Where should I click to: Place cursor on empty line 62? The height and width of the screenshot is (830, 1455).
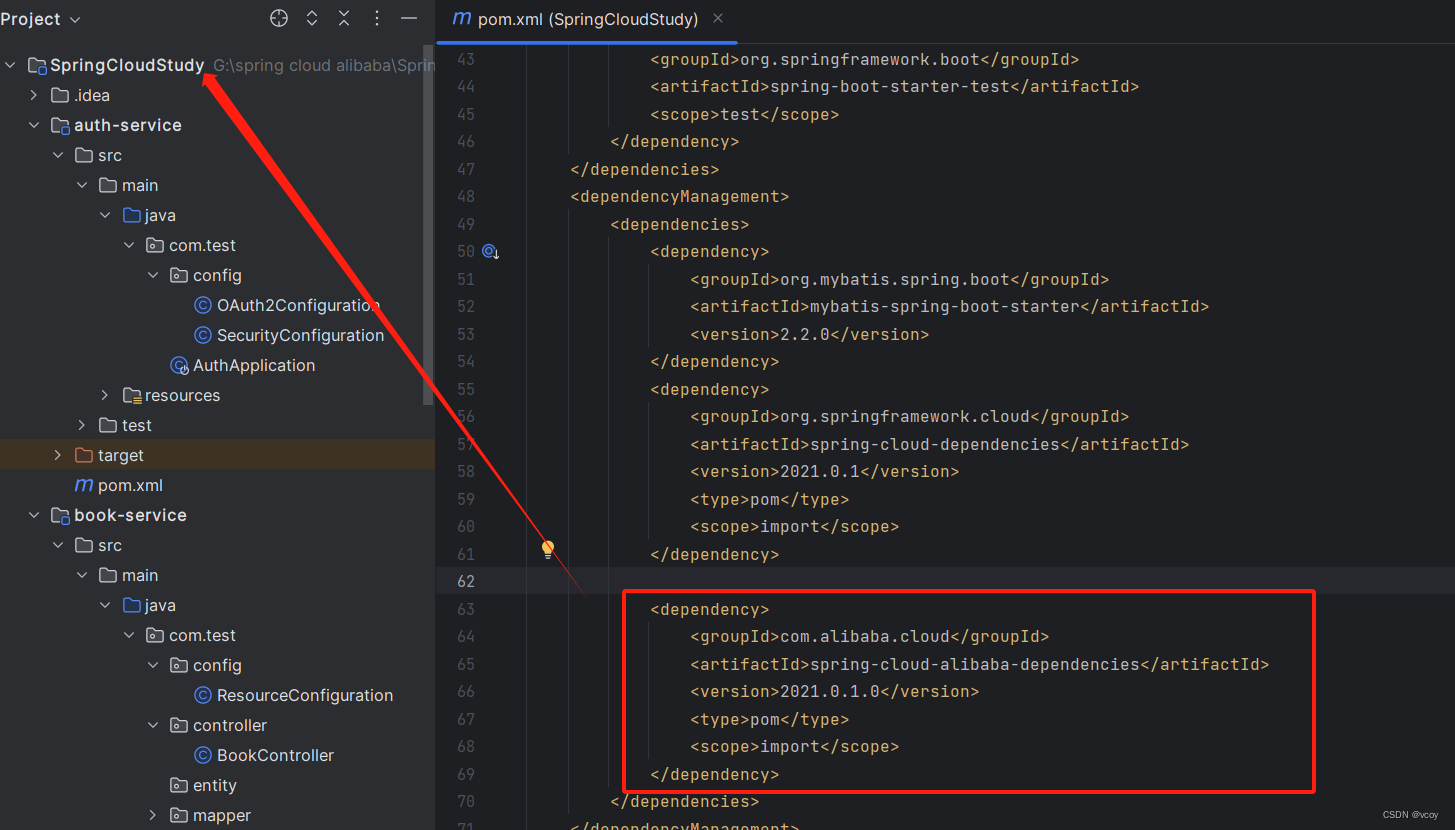pos(945,581)
